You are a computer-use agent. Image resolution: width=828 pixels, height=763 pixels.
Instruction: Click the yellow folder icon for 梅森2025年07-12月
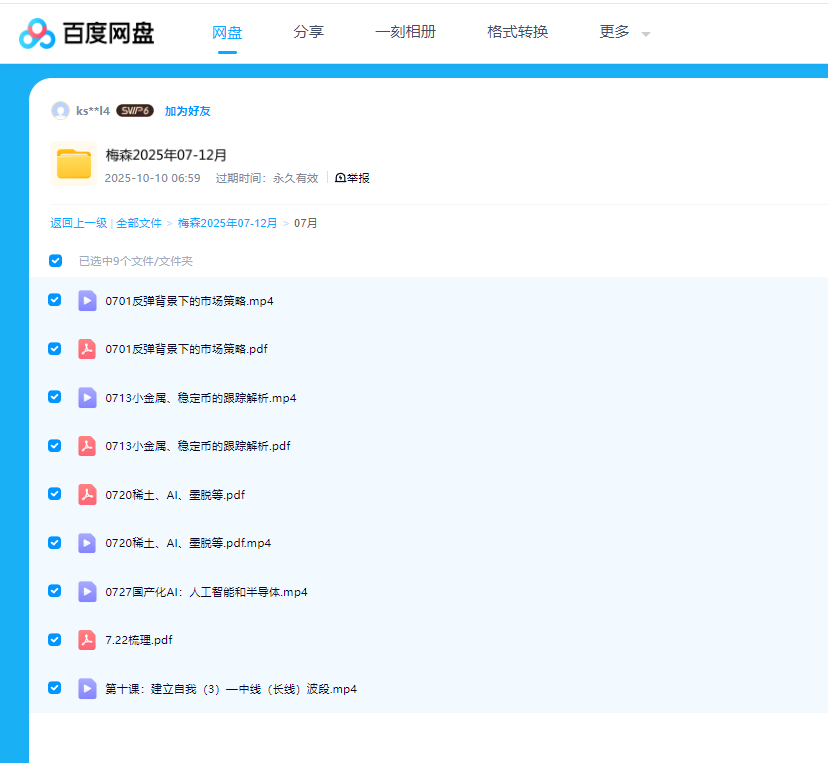pyautogui.click(x=74, y=163)
